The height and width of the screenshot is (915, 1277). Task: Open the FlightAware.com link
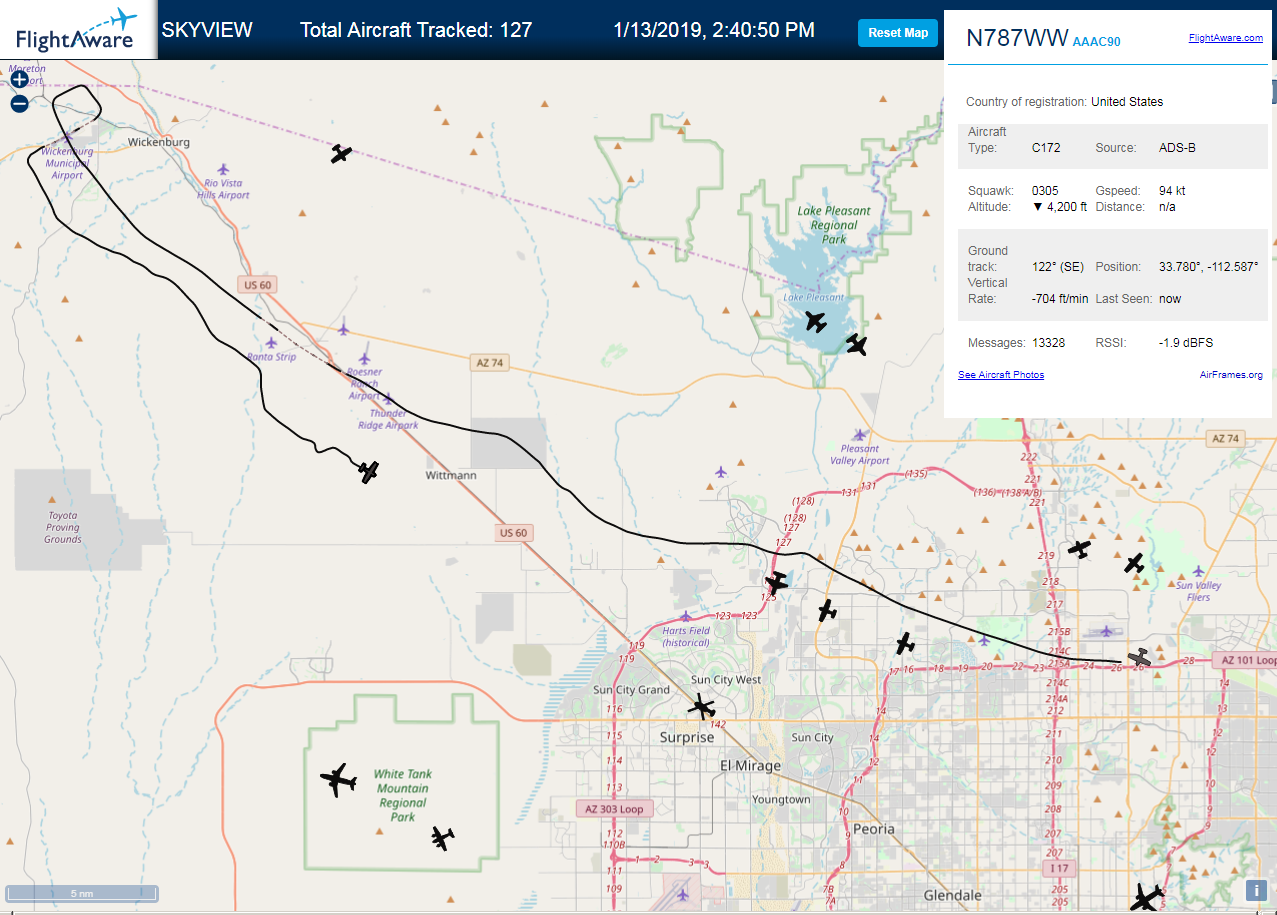[x=1225, y=38]
